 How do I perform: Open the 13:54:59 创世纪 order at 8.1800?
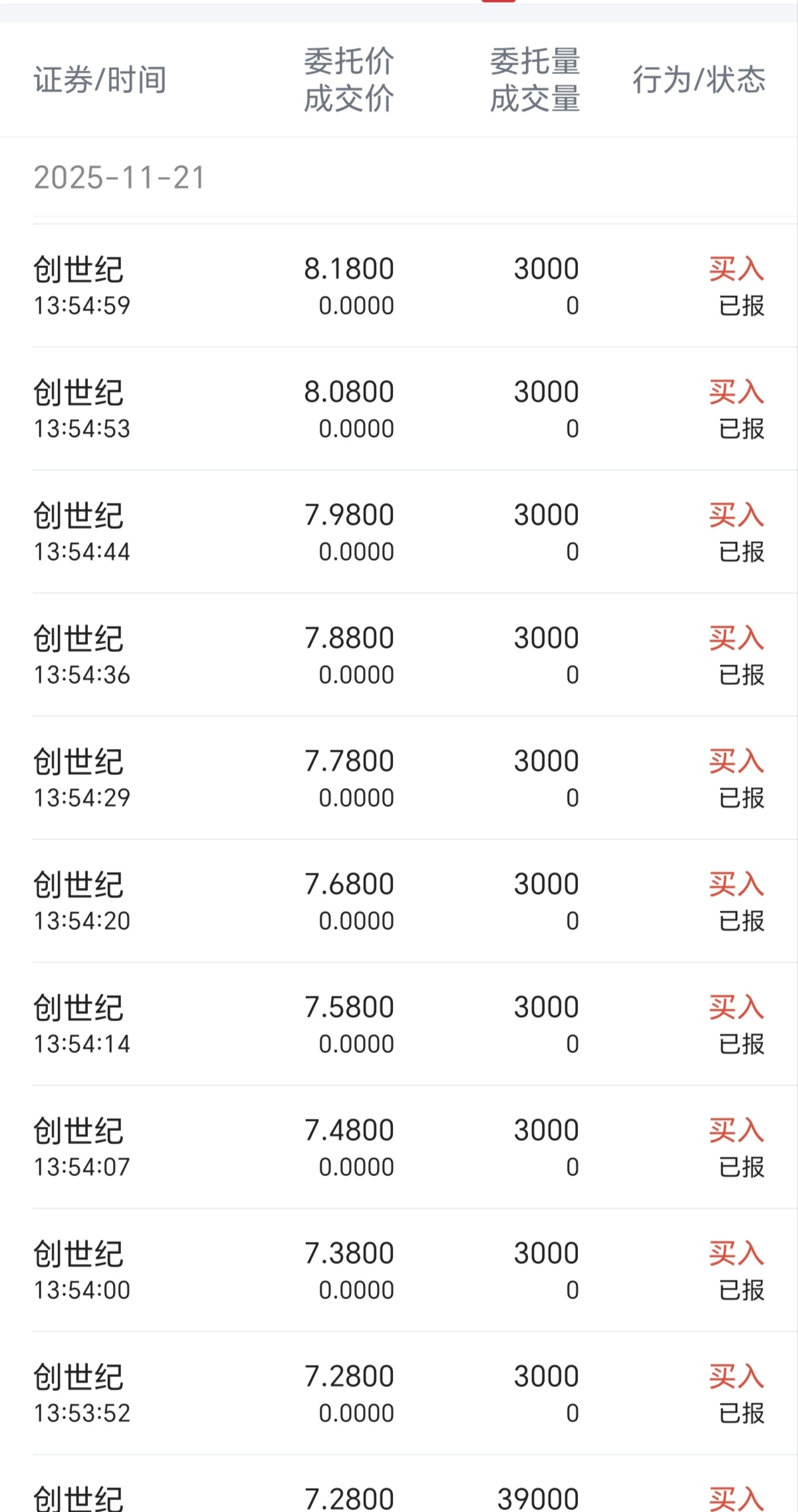point(399,286)
